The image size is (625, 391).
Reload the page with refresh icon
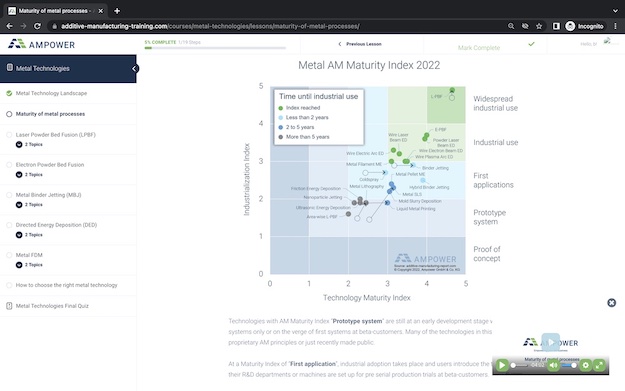click(37, 26)
